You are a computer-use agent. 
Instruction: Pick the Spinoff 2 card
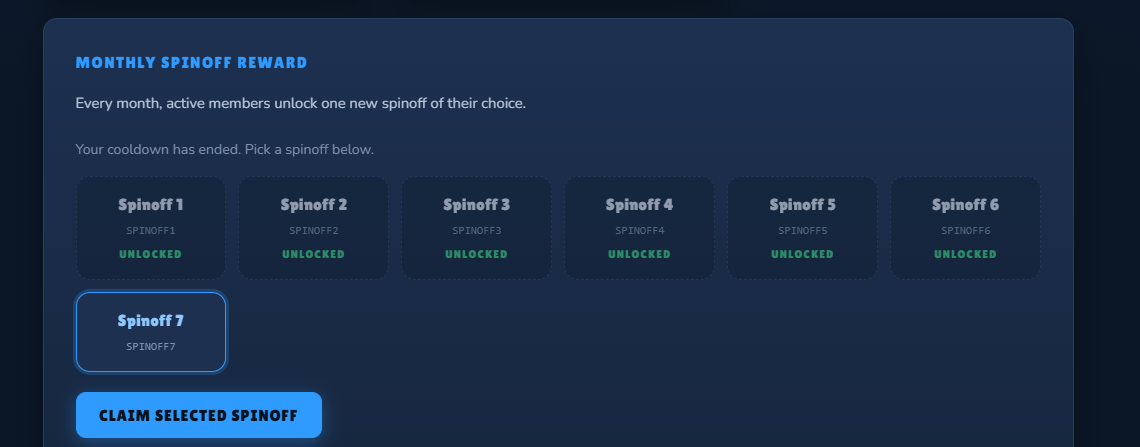click(x=313, y=228)
